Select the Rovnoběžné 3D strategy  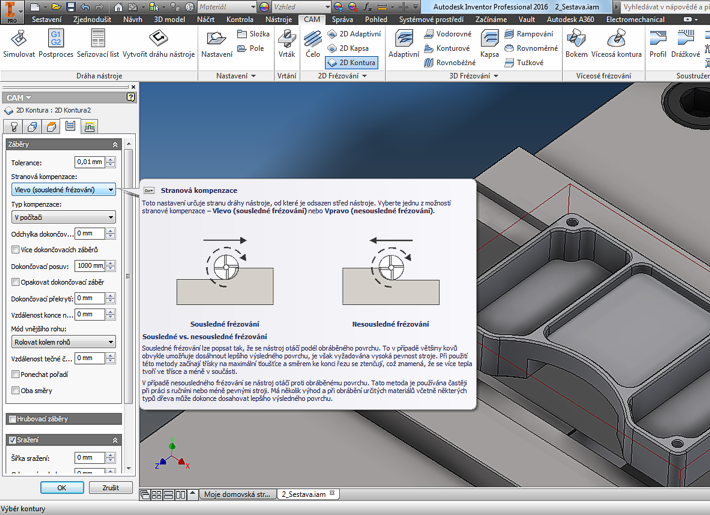[x=450, y=63]
